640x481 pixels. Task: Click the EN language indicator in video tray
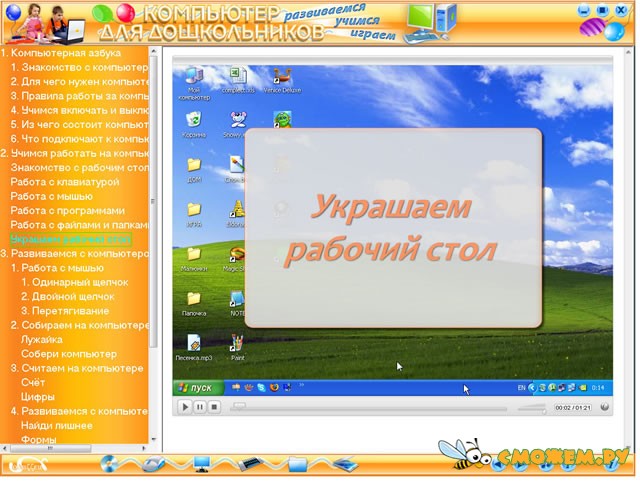(521, 387)
